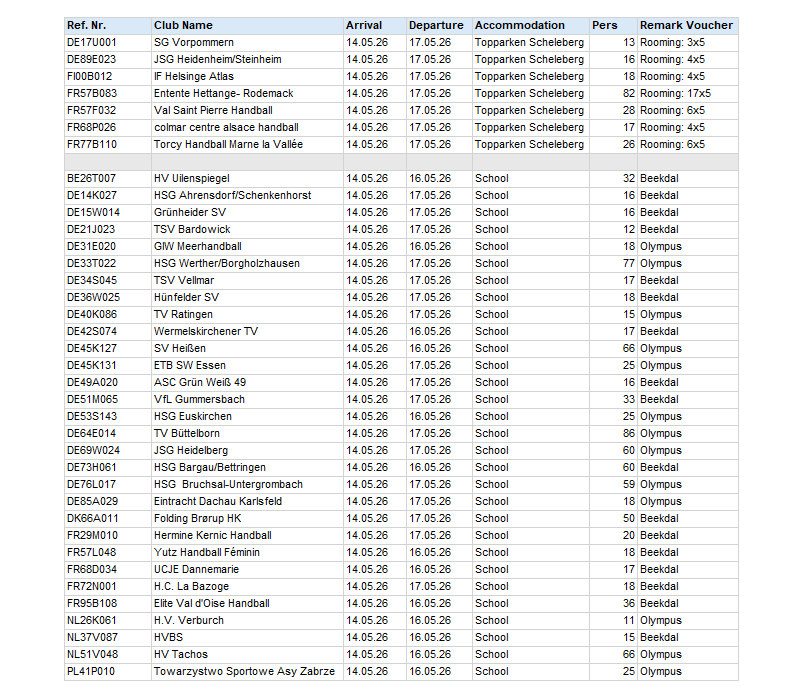Click GIW Meerhandball club cell
This screenshot has width=803, height=698.
247,246
